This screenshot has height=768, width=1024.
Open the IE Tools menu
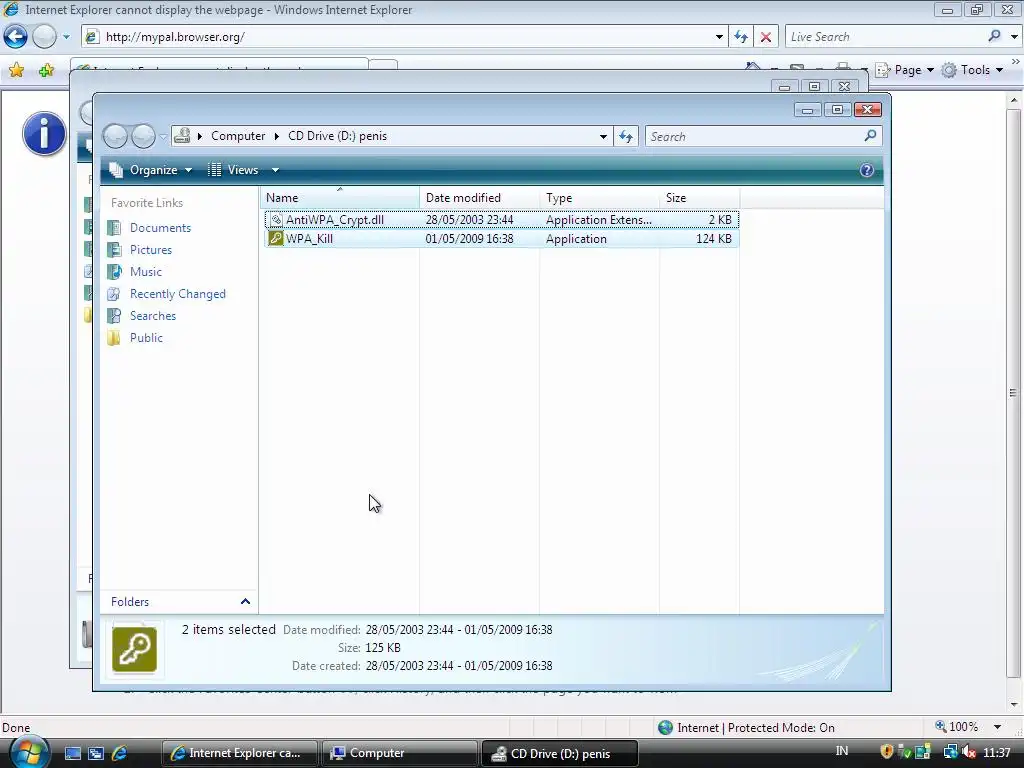tap(972, 70)
